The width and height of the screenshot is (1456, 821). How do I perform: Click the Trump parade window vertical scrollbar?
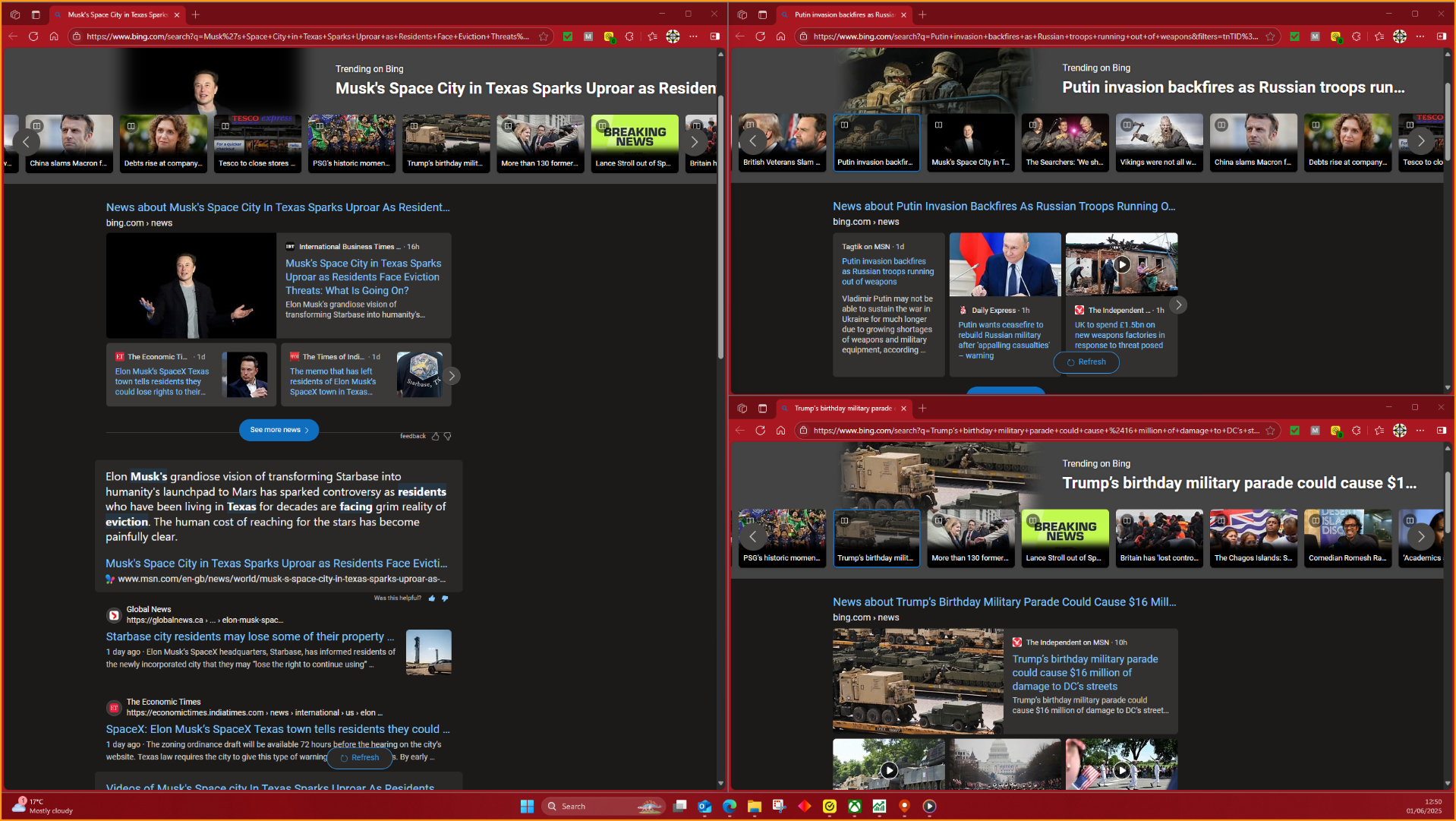(1448, 501)
